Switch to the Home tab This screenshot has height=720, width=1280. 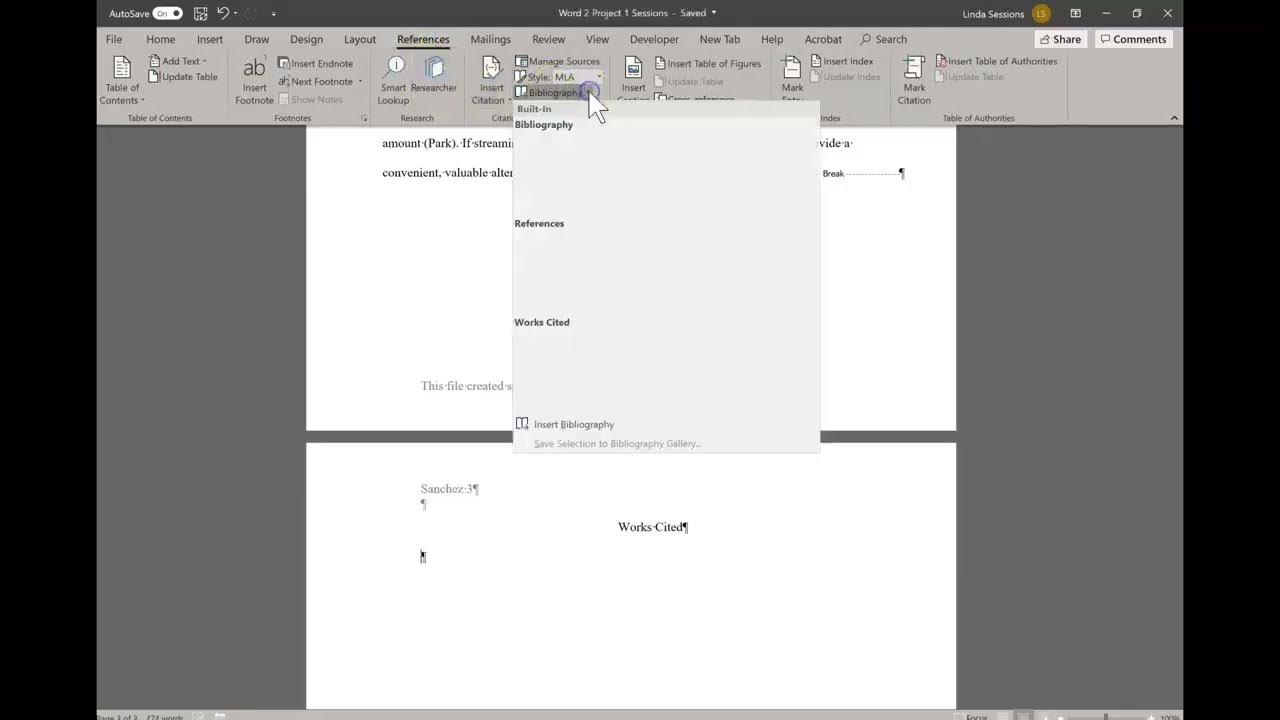tap(160, 39)
